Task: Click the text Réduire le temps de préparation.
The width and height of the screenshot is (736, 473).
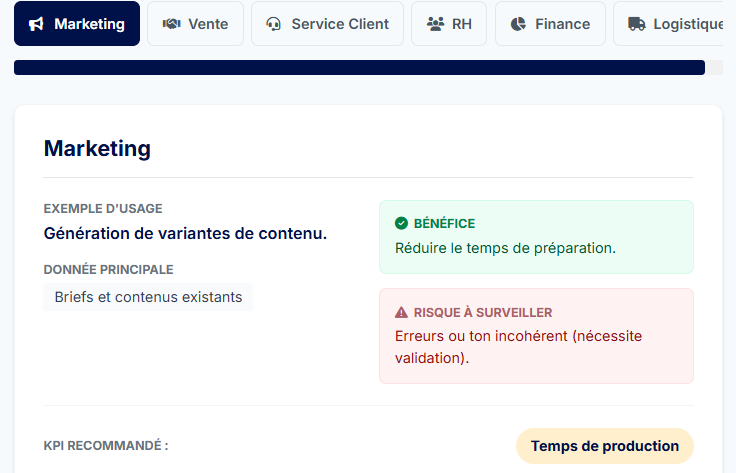Action: [x=505, y=248]
